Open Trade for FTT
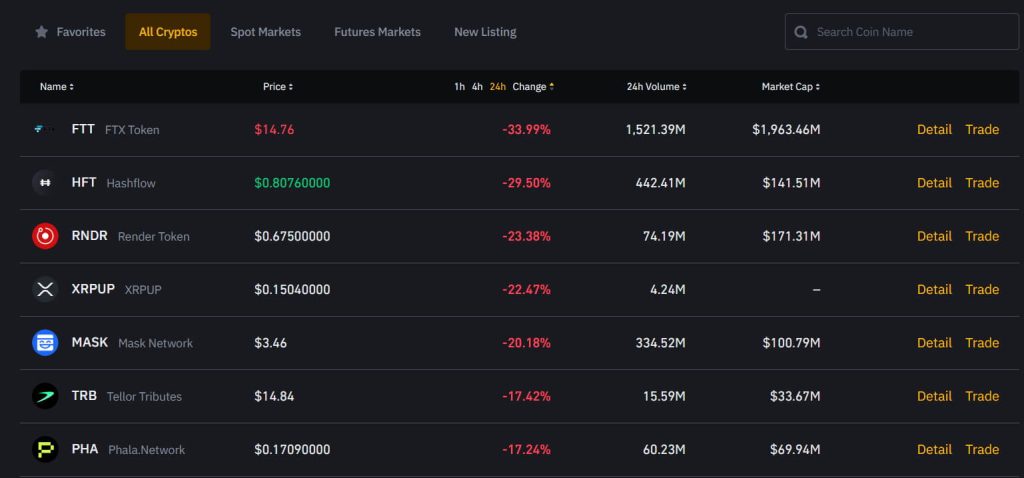 (x=982, y=129)
